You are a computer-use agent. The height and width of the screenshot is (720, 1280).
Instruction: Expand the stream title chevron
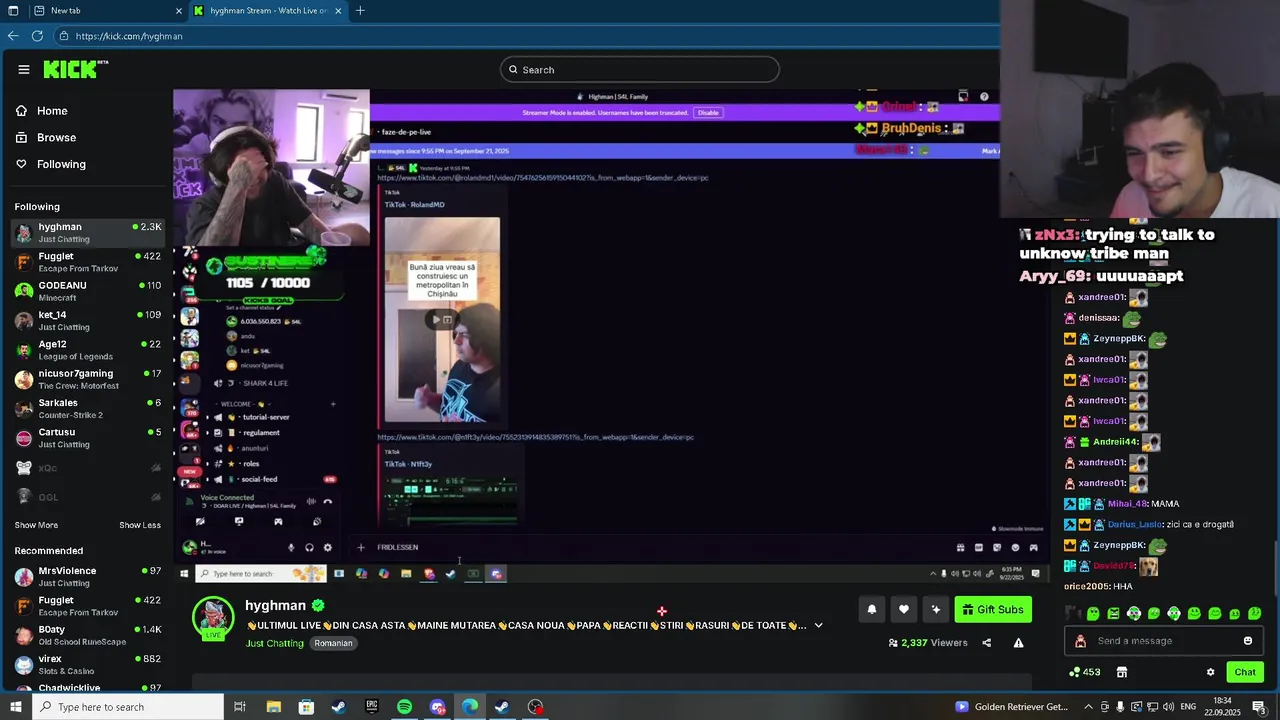pos(818,625)
